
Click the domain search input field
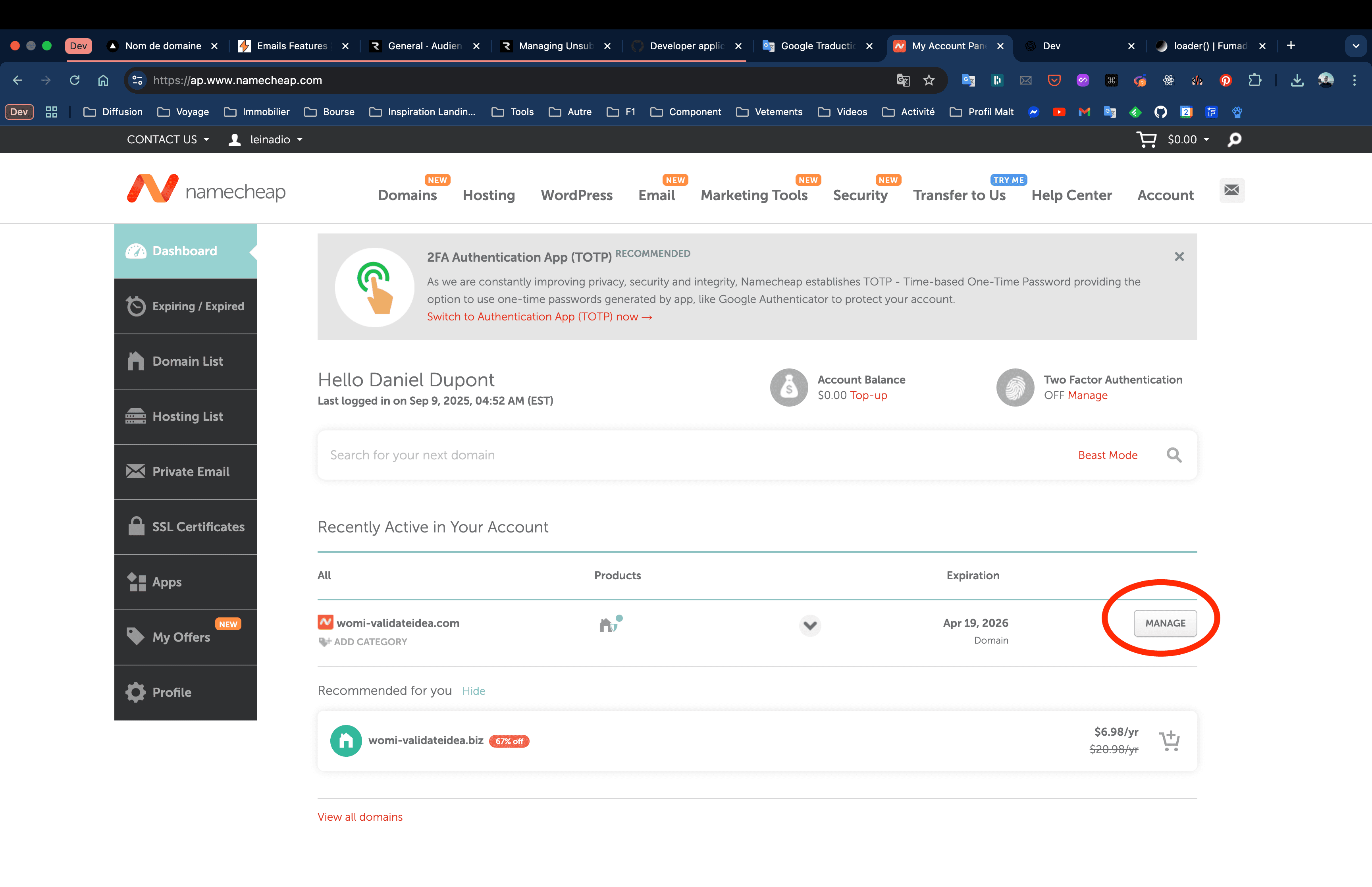coord(691,455)
